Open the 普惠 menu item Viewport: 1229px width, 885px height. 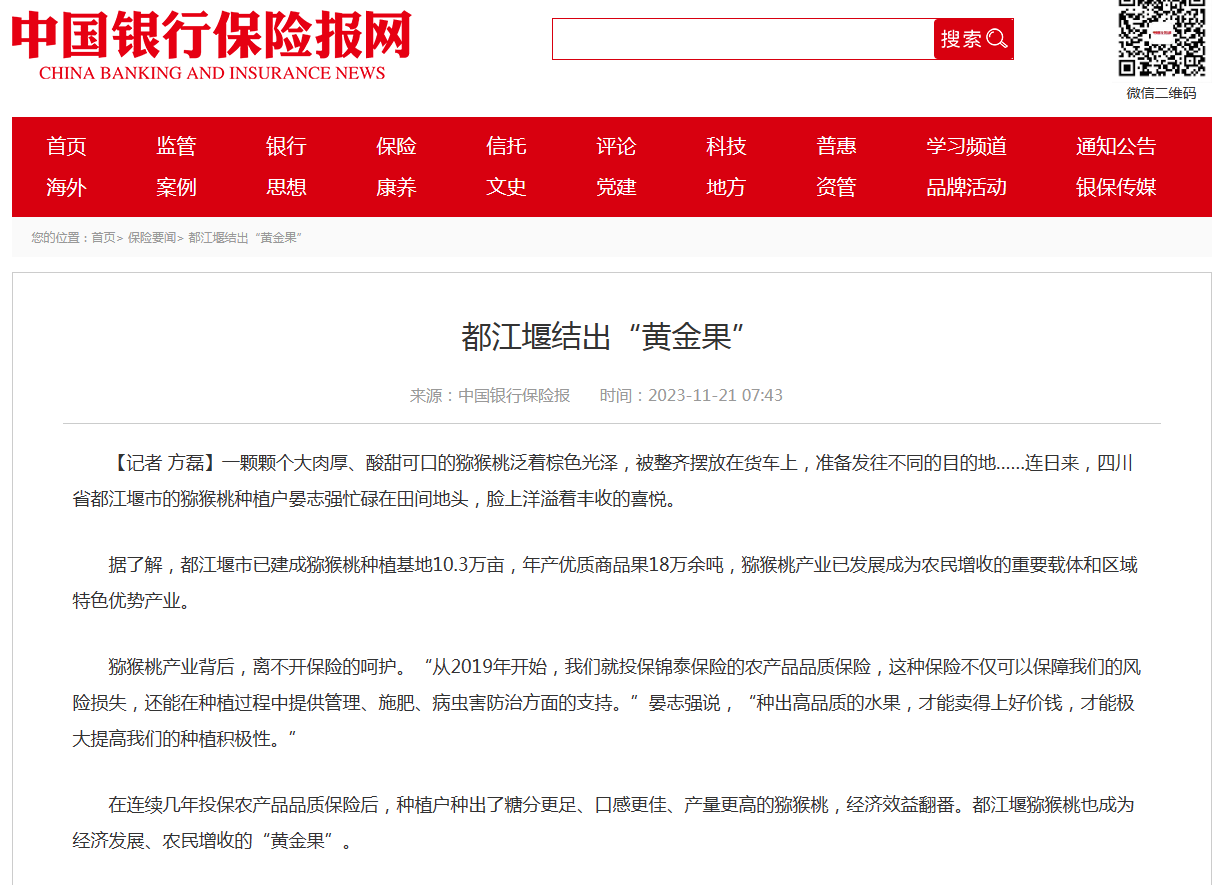click(x=836, y=146)
